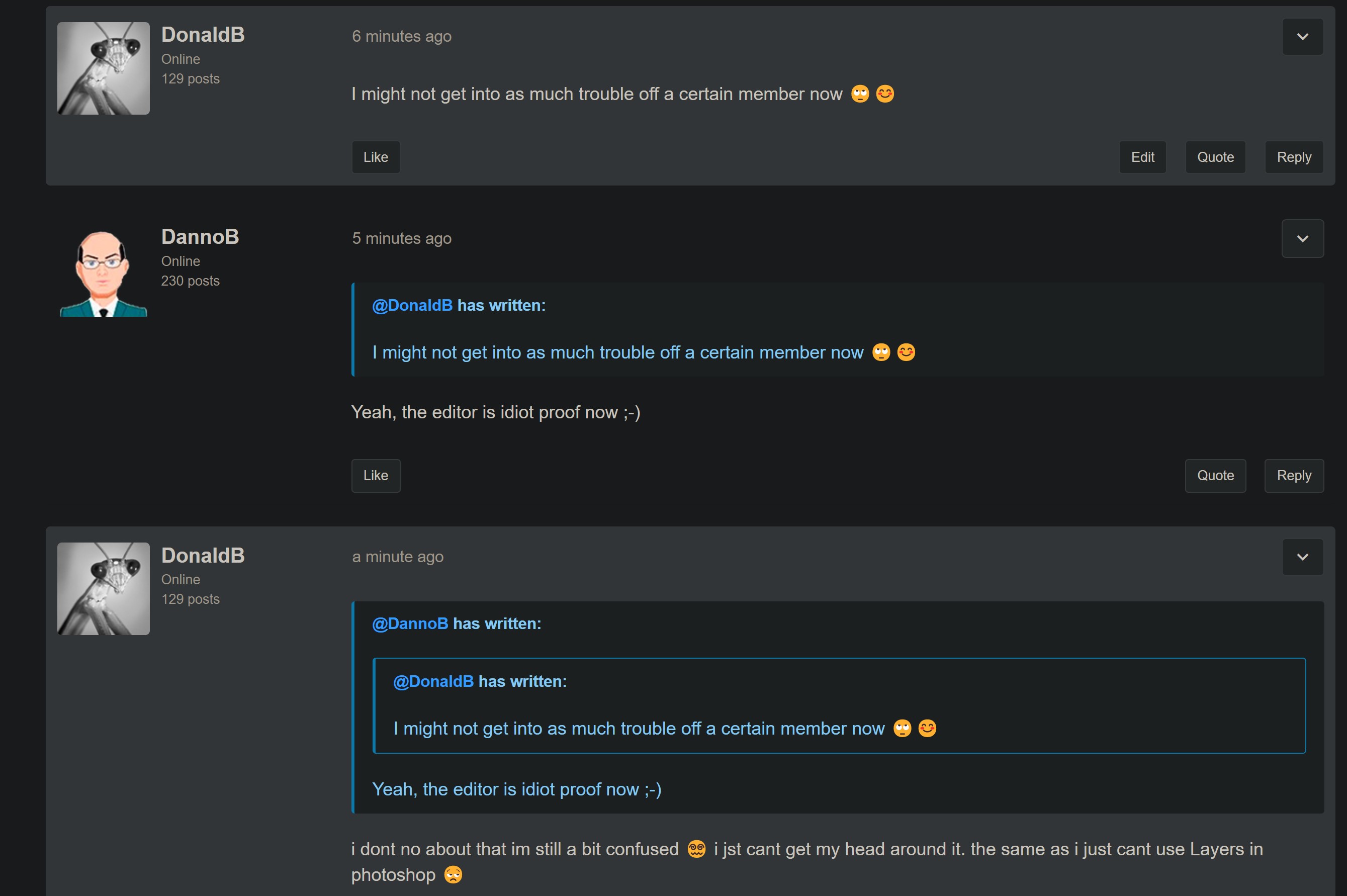Expand the chevron menu on DannoB's post

point(1302,239)
